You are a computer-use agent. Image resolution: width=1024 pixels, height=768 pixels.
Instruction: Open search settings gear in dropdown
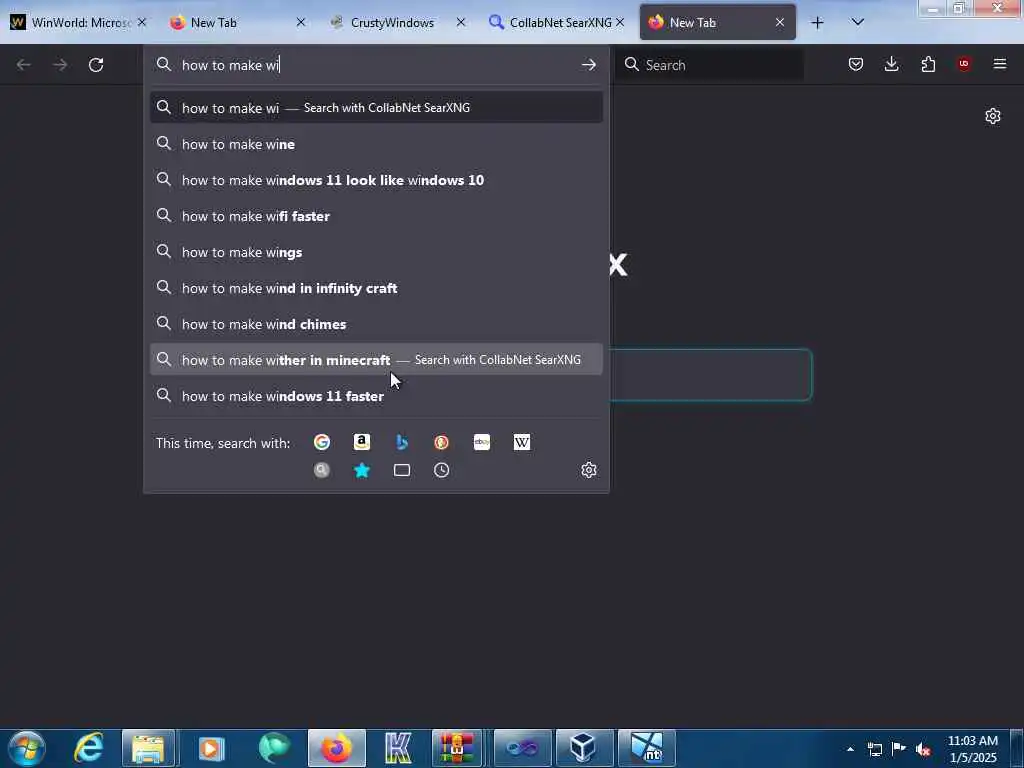click(588, 470)
